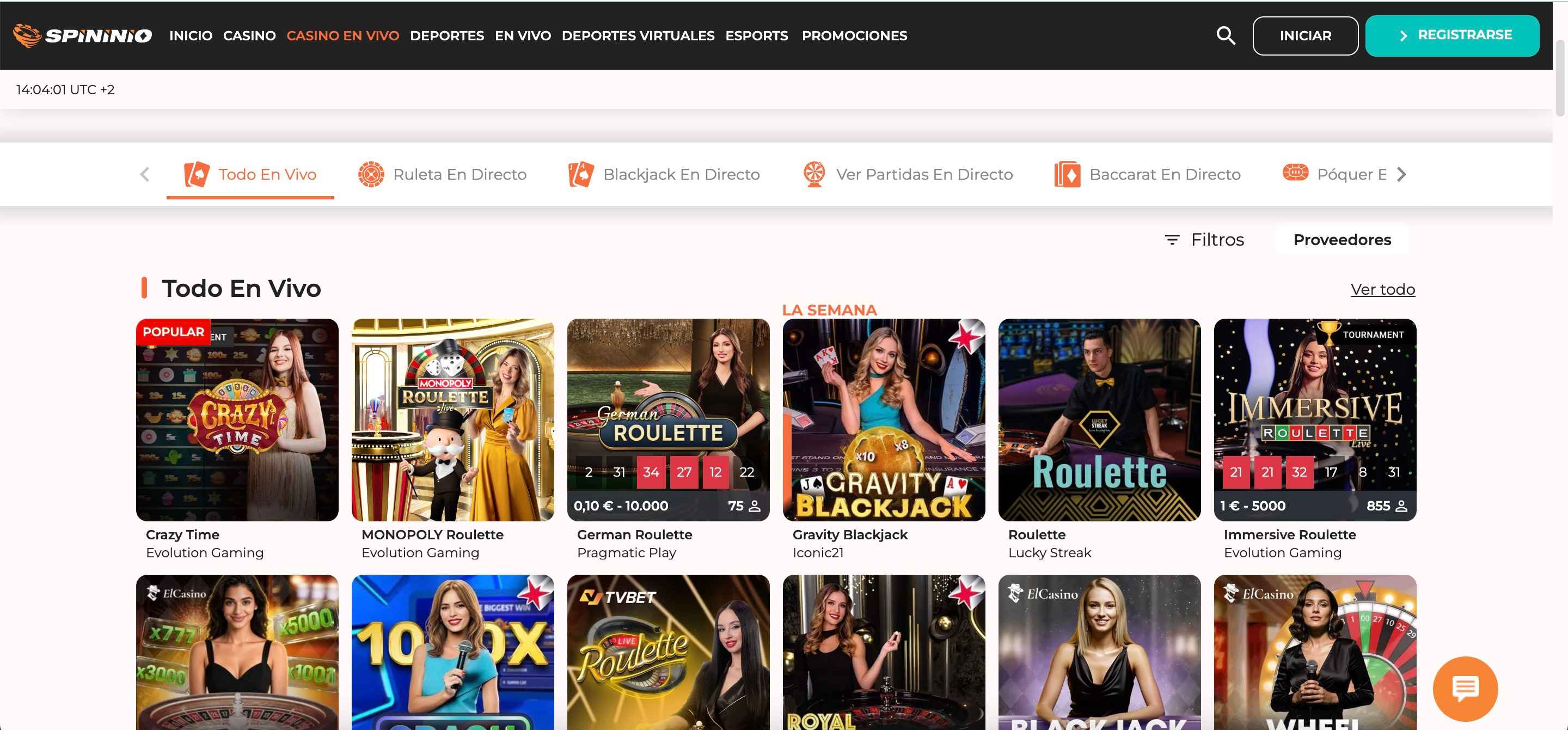1568x730 pixels.
Task: Select the Blackjack En Directo cards icon
Action: (581, 174)
